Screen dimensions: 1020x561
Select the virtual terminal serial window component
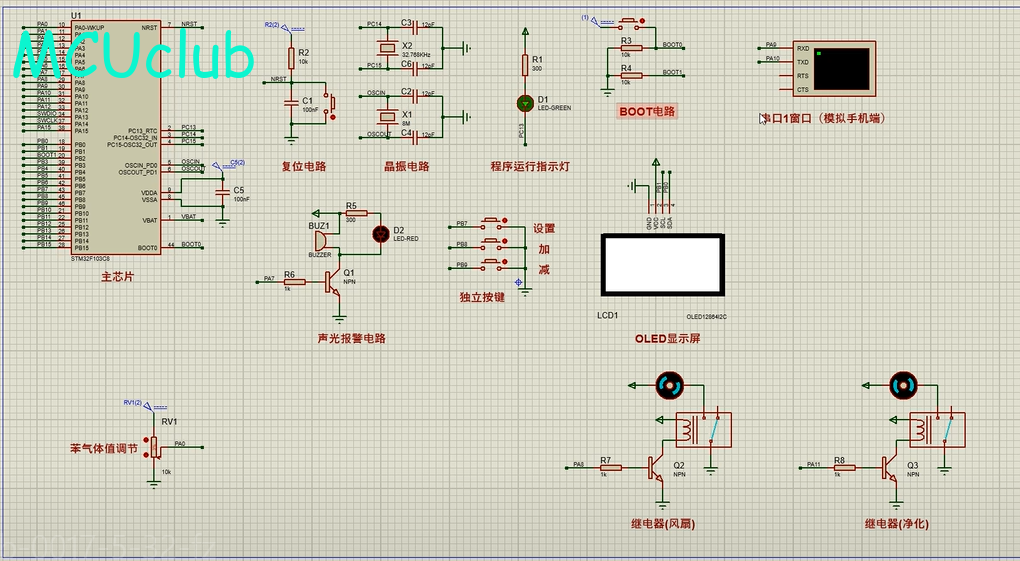[x=834, y=68]
